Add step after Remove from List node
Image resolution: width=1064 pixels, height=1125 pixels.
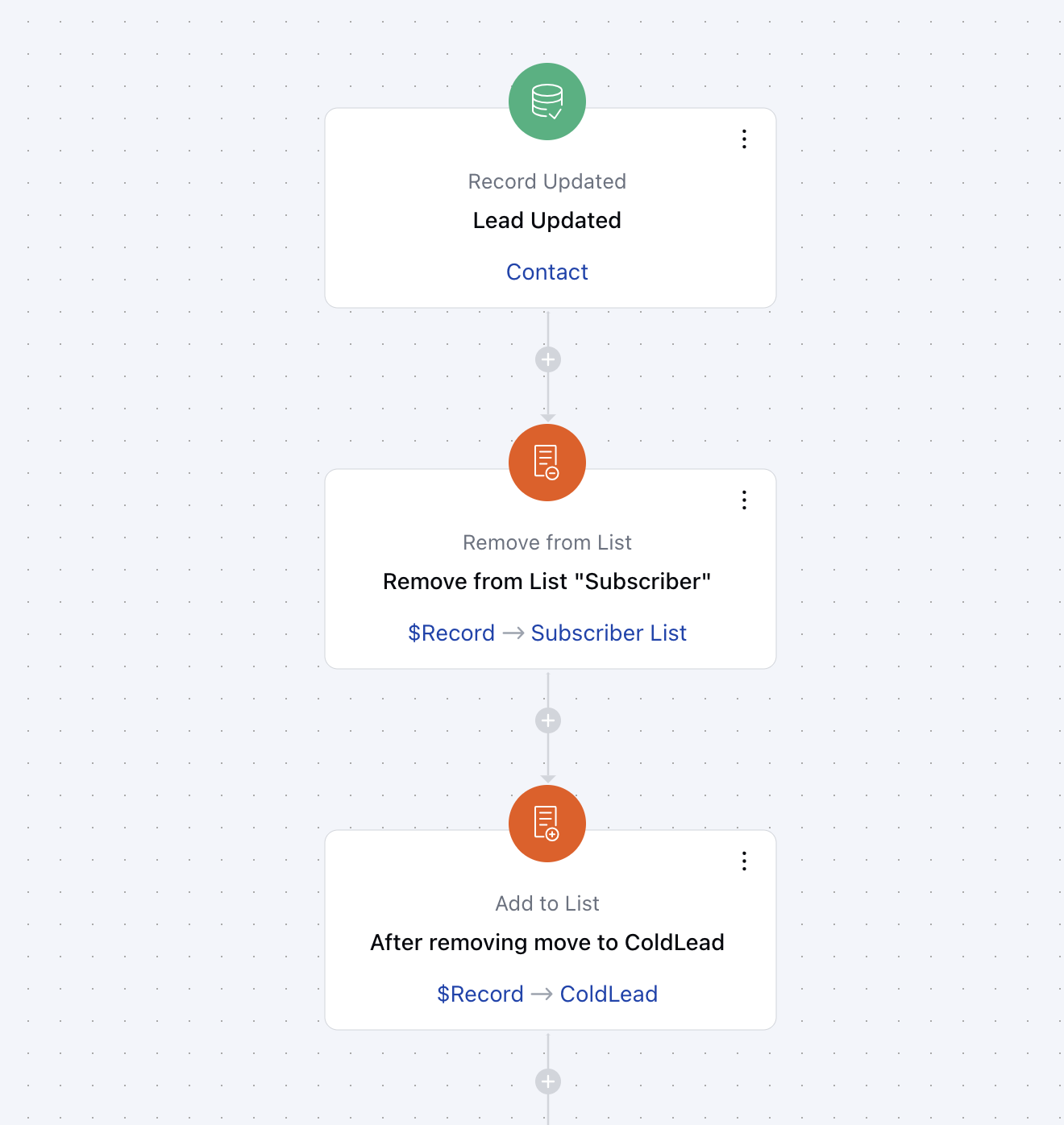pyautogui.click(x=548, y=720)
